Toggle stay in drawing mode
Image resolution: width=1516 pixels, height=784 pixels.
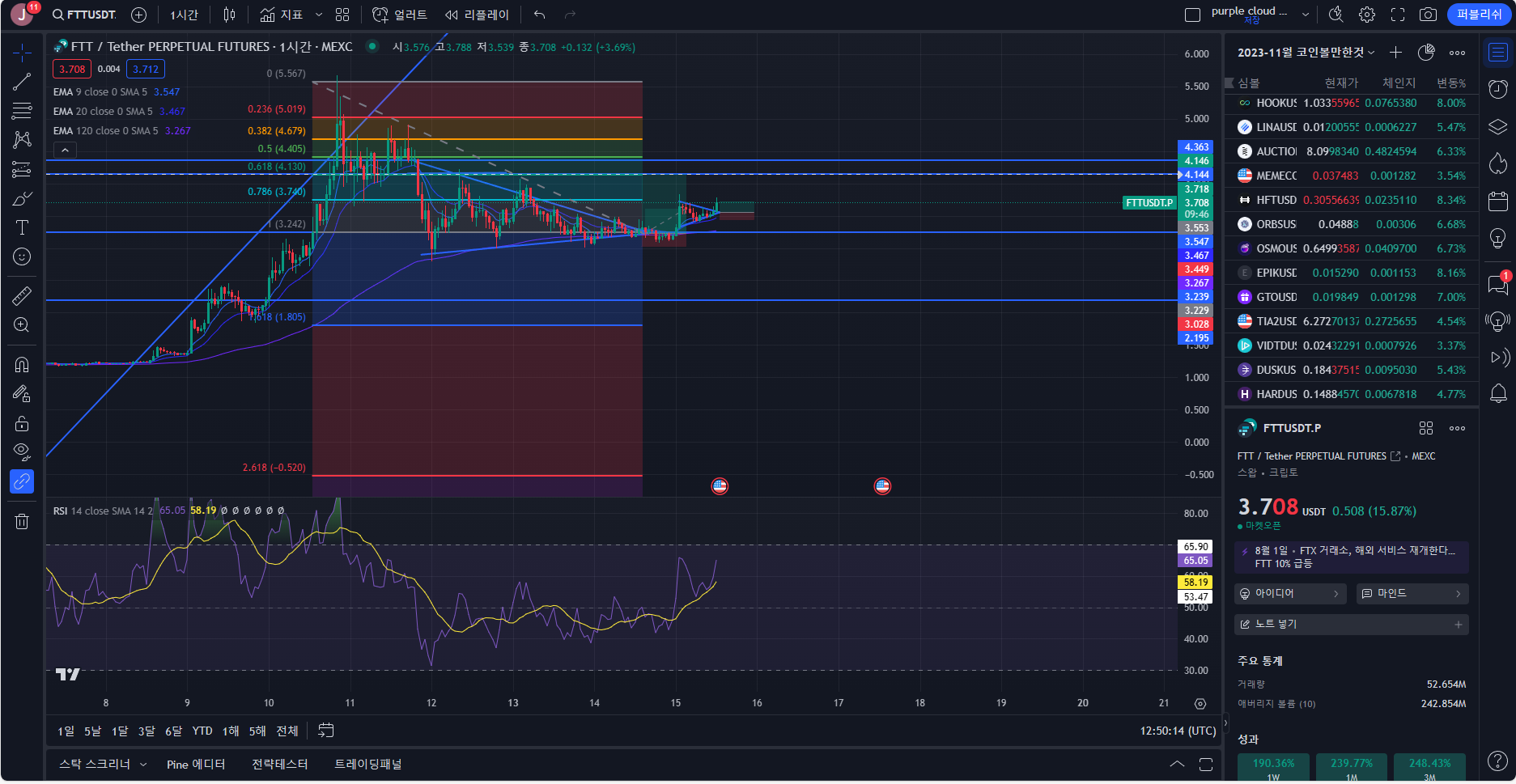22,393
